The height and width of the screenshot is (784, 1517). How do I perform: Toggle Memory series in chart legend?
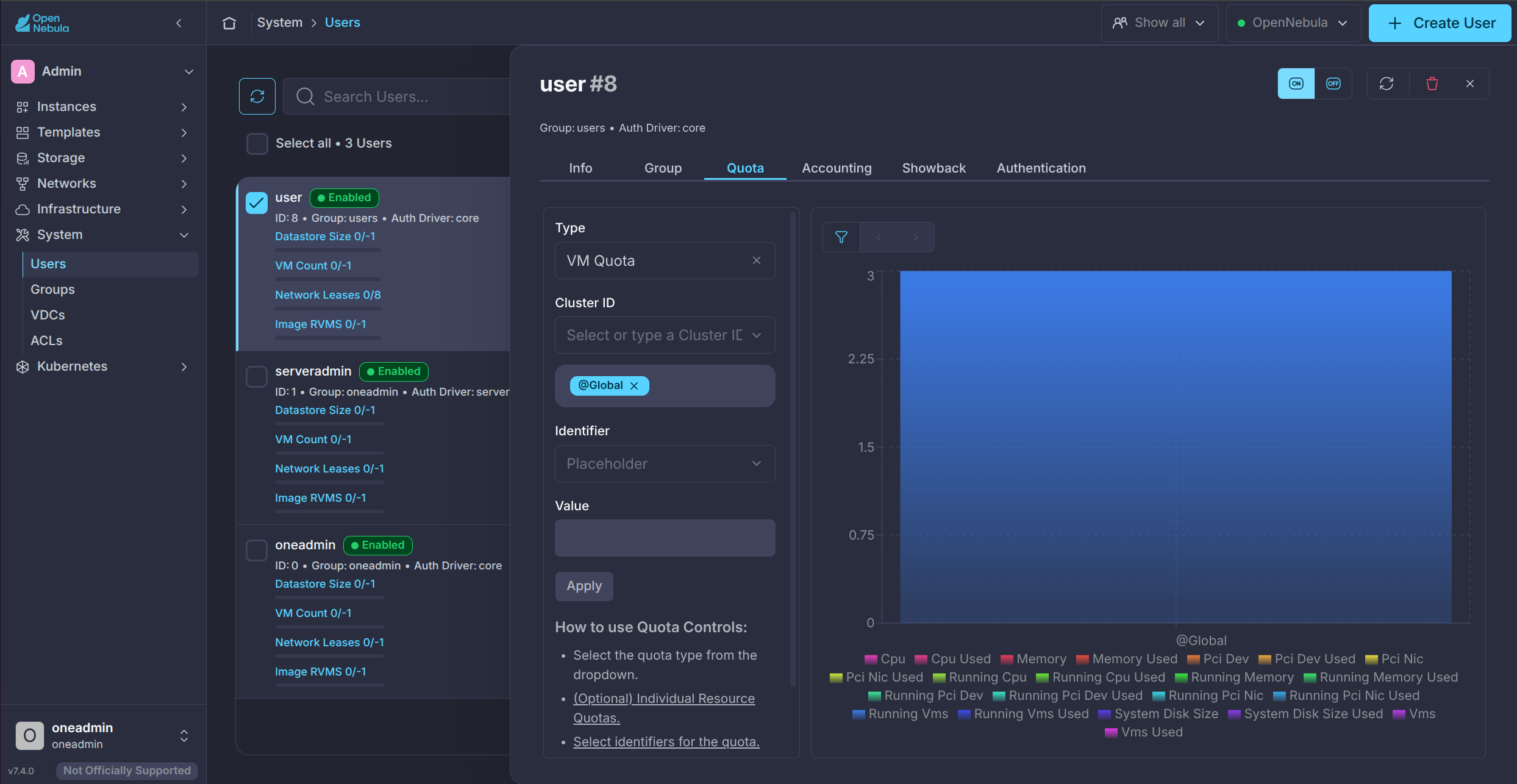(x=1033, y=659)
